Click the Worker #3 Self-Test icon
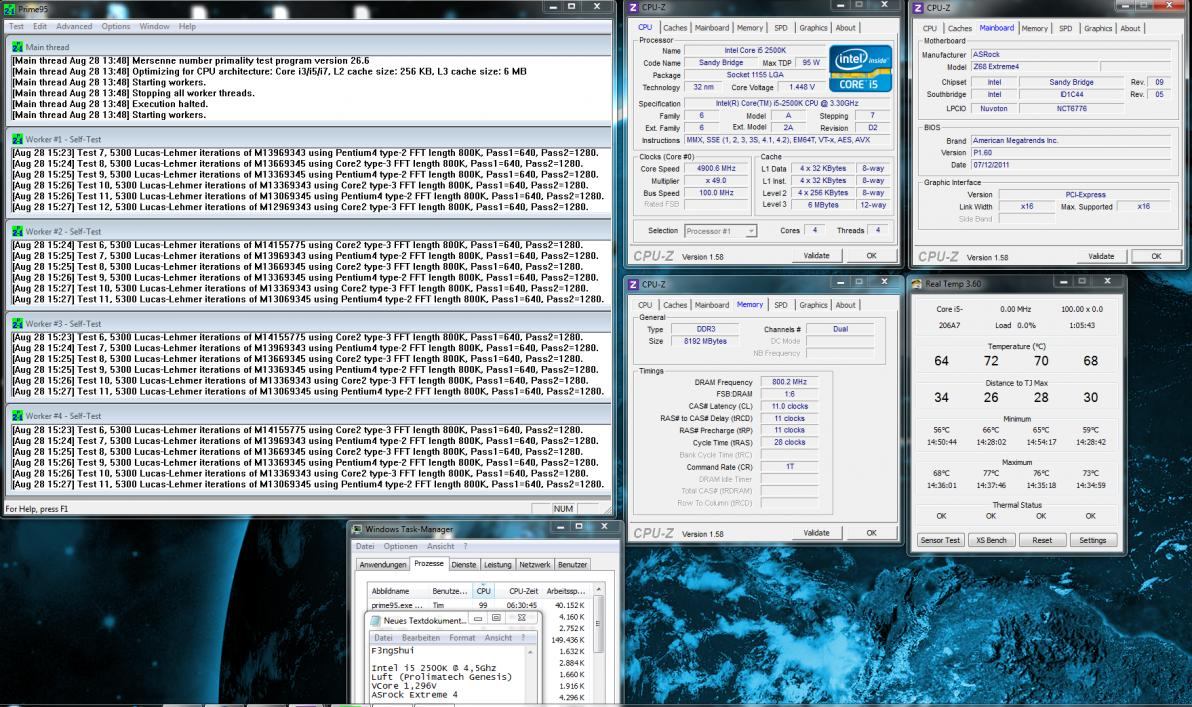Viewport: 1192px width, 707px height. [17, 323]
